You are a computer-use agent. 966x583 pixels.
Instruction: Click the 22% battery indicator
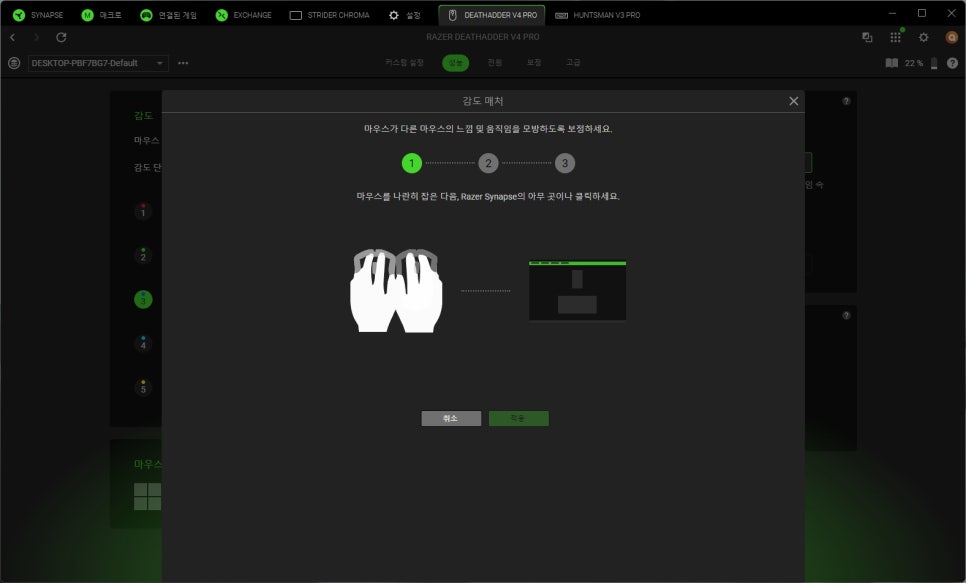pos(920,63)
